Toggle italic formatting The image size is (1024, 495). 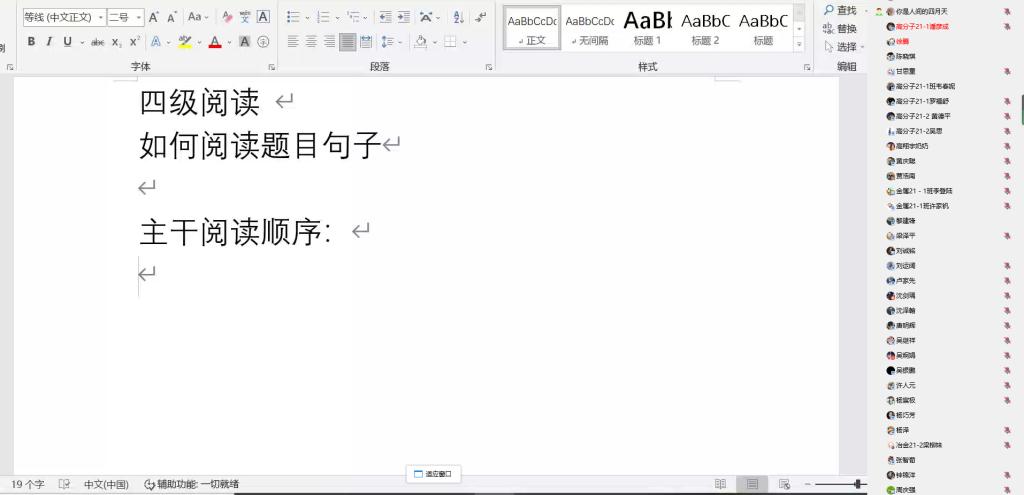[49, 42]
